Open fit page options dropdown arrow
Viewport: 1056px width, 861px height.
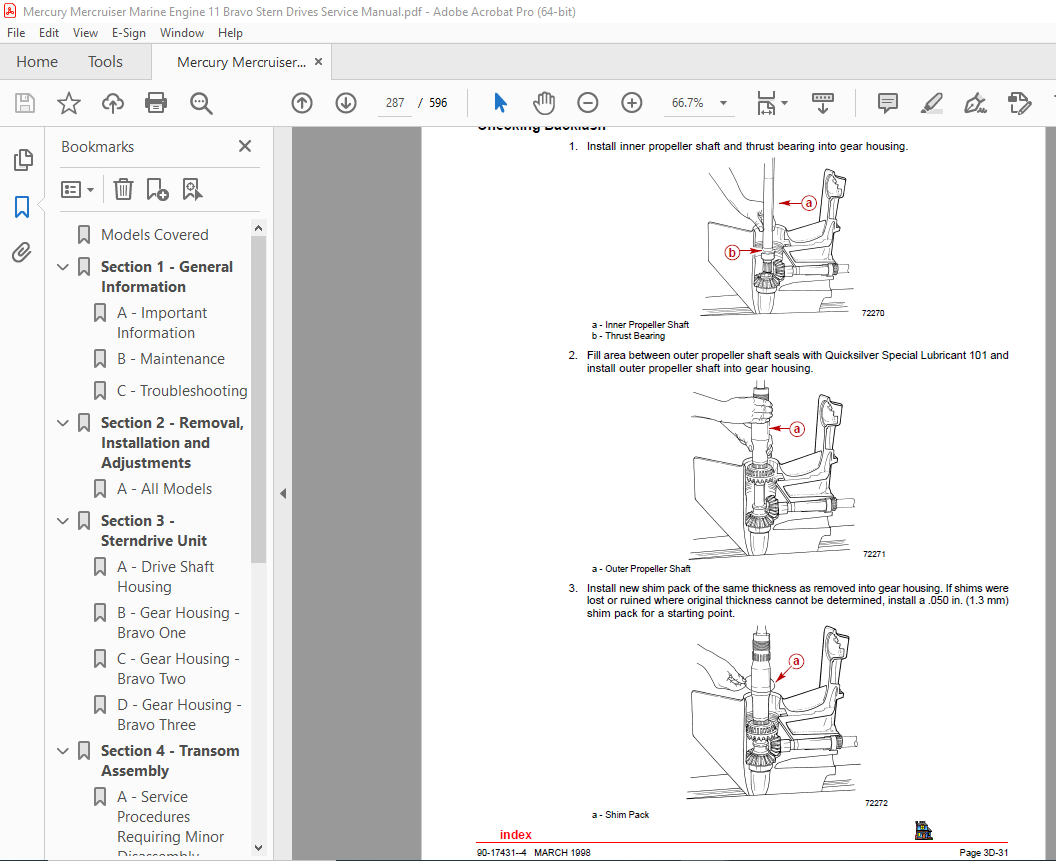tap(785, 103)
